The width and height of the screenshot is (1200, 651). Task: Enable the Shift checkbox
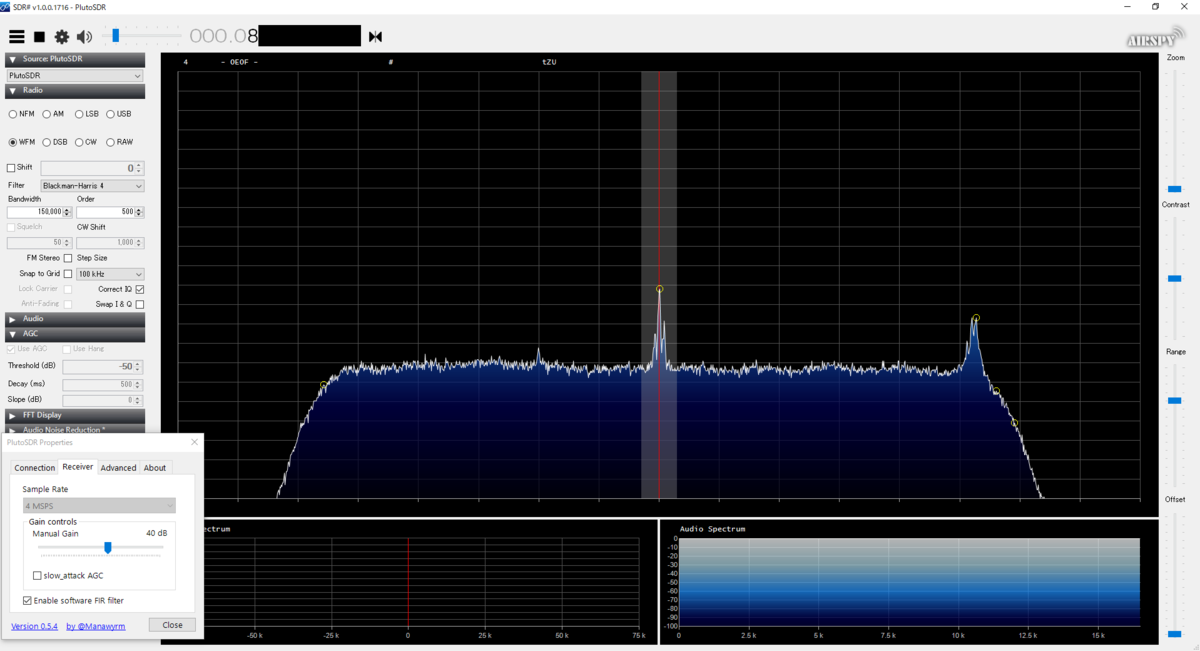click(x=12, y=168)
